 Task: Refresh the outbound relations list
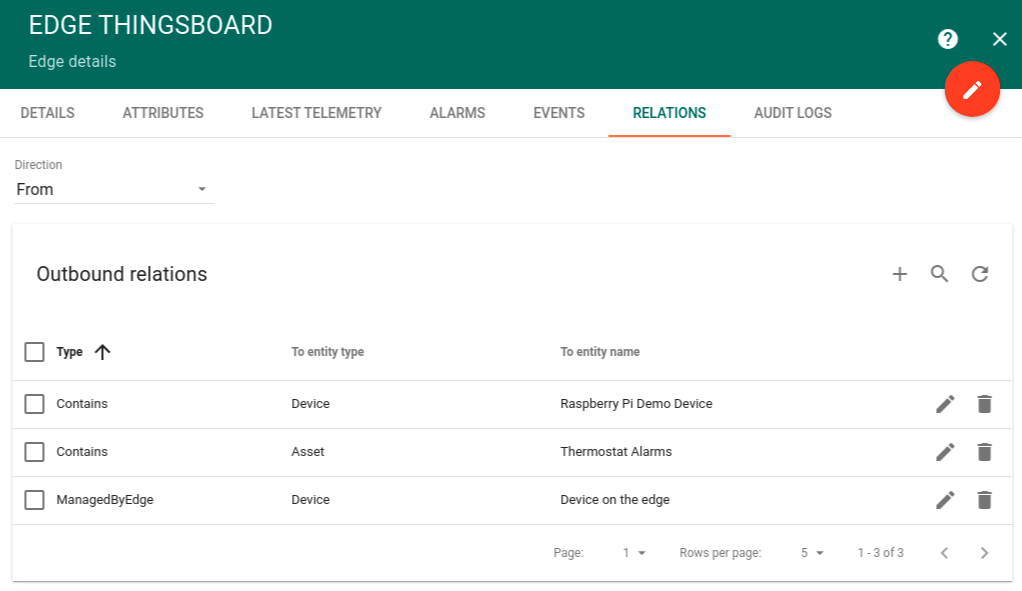[x=980, y=274]
